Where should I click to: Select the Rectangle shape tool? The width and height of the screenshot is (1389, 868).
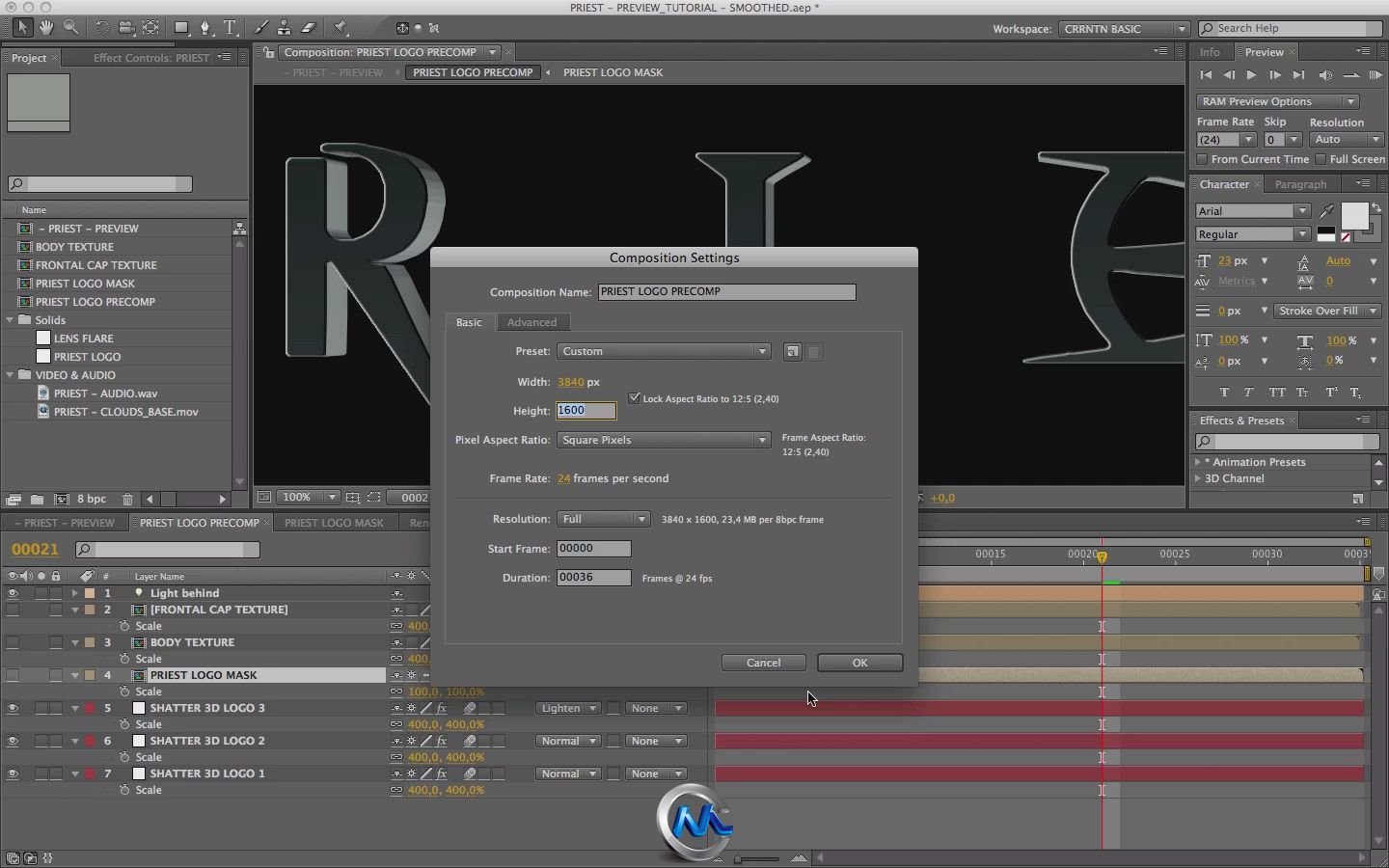coord(180,27)
